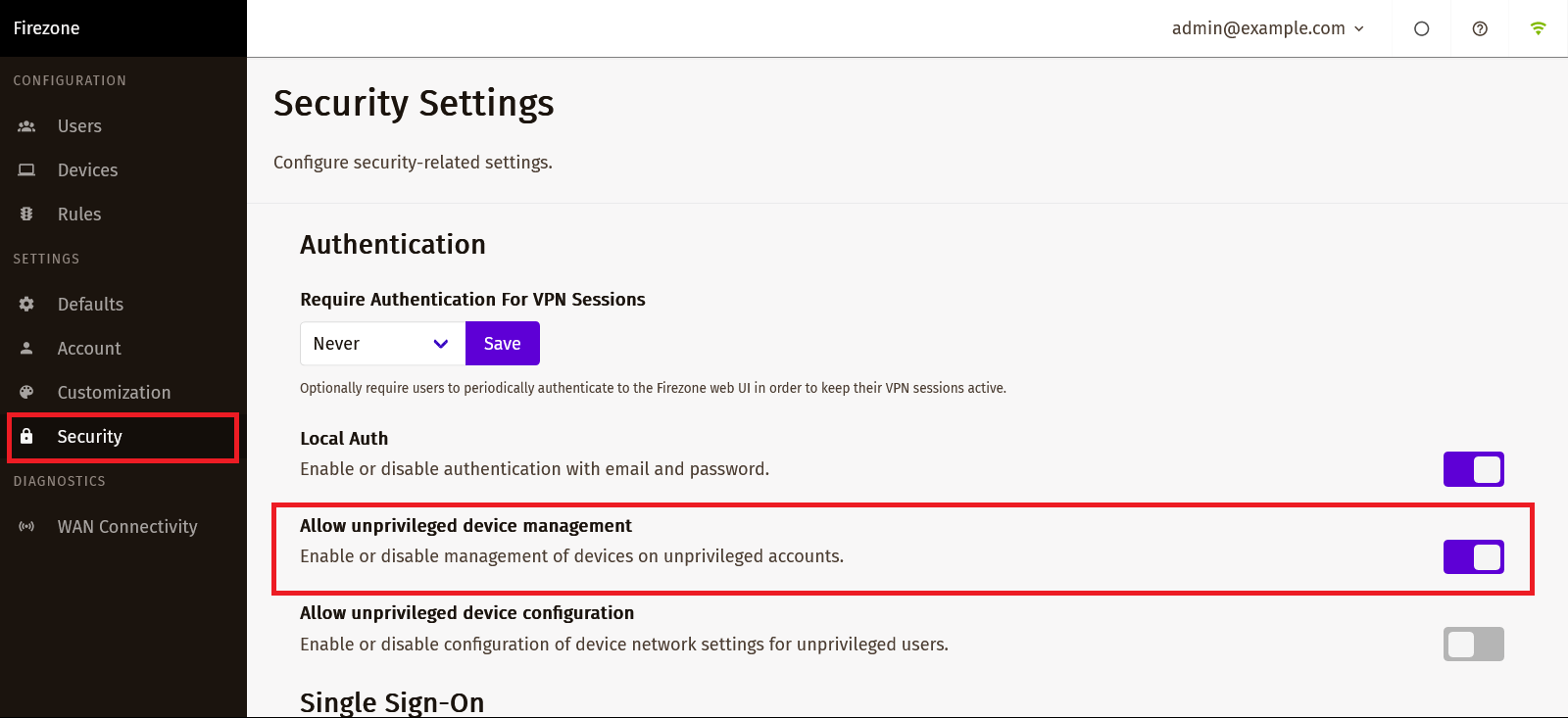The image size is (1568, 718).
Task: Click the Local Auth label
Action: (x=344, y=439)
